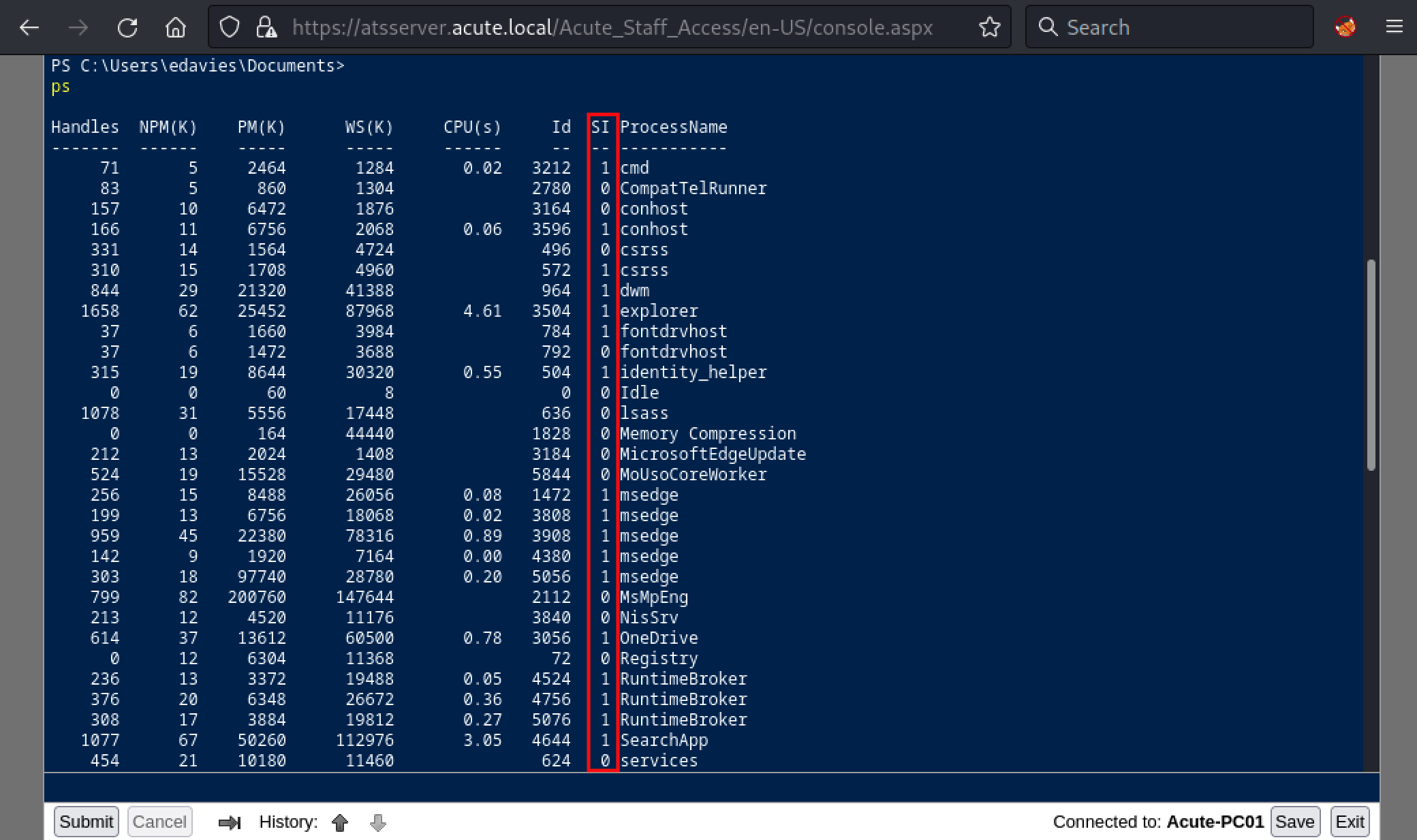Click the history down arrow

click(x=378, y=823)
